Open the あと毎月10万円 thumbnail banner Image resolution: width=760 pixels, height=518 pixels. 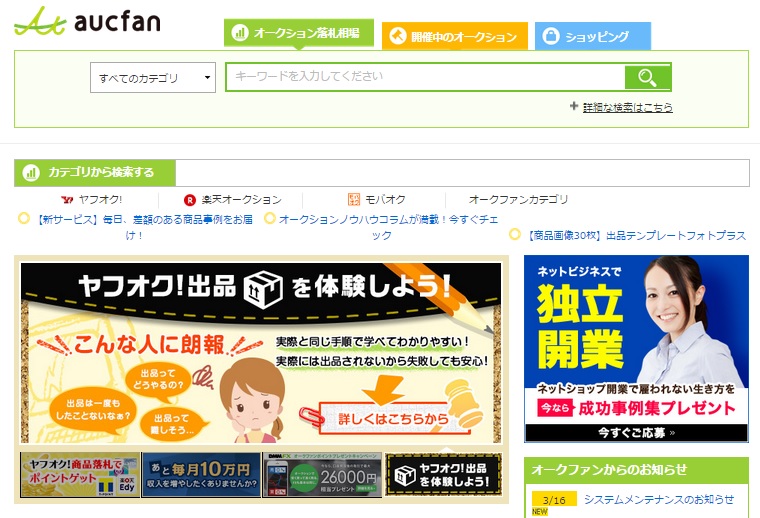(201, 475)
